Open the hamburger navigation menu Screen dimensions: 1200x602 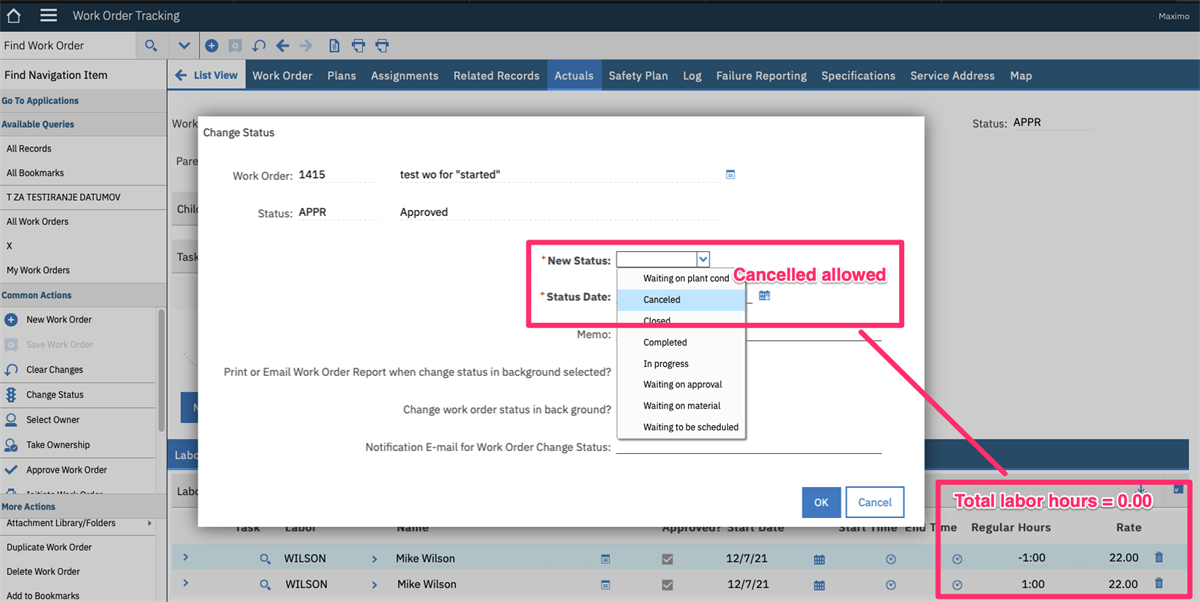(x=48, y=16)
